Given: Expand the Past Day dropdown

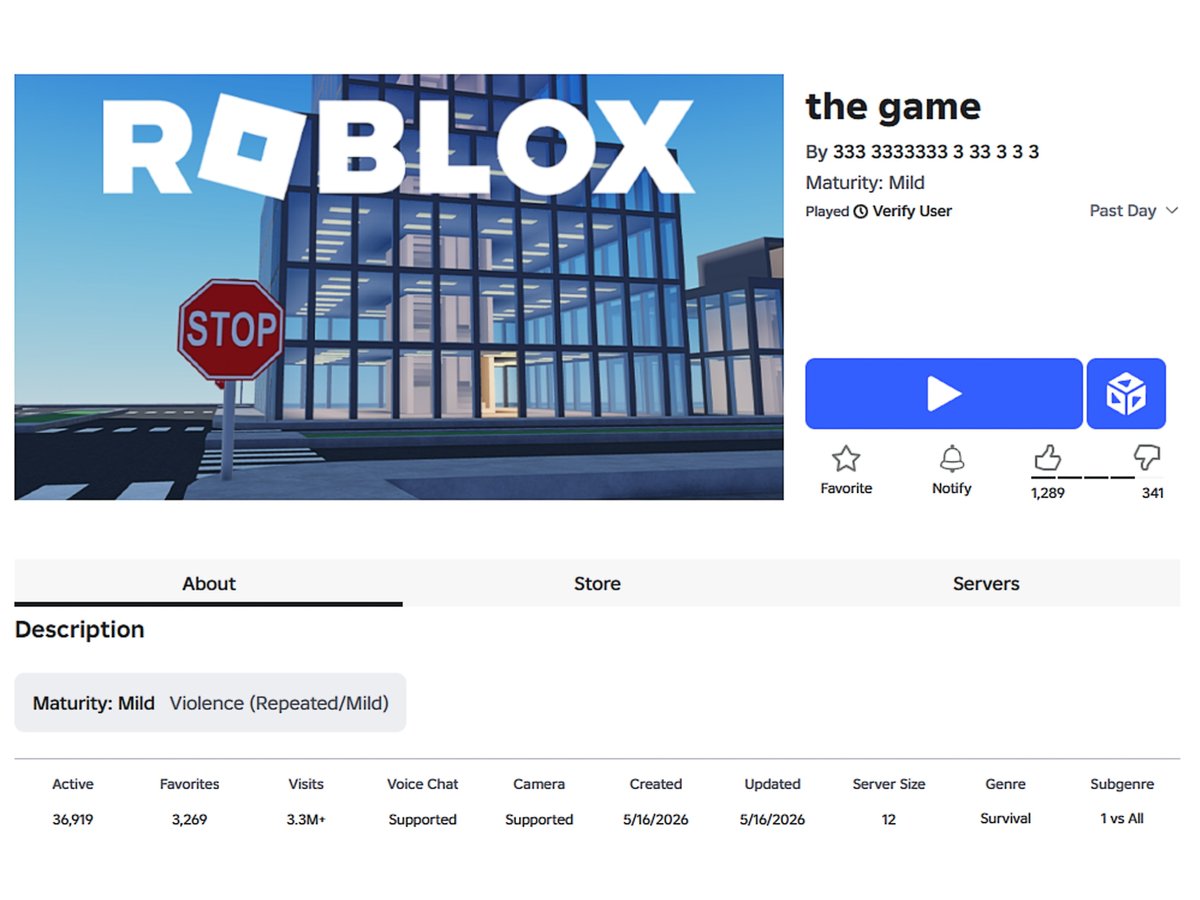Looking at the screenshot, I should 1134,211.
